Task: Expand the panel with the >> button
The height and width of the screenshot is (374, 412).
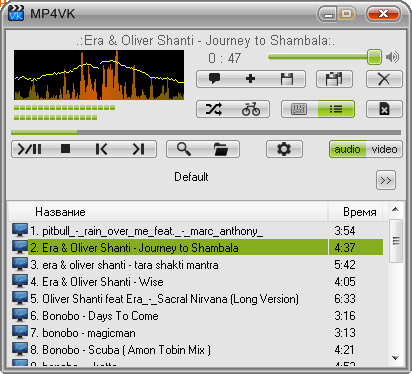Action: (x=386, y=180)
